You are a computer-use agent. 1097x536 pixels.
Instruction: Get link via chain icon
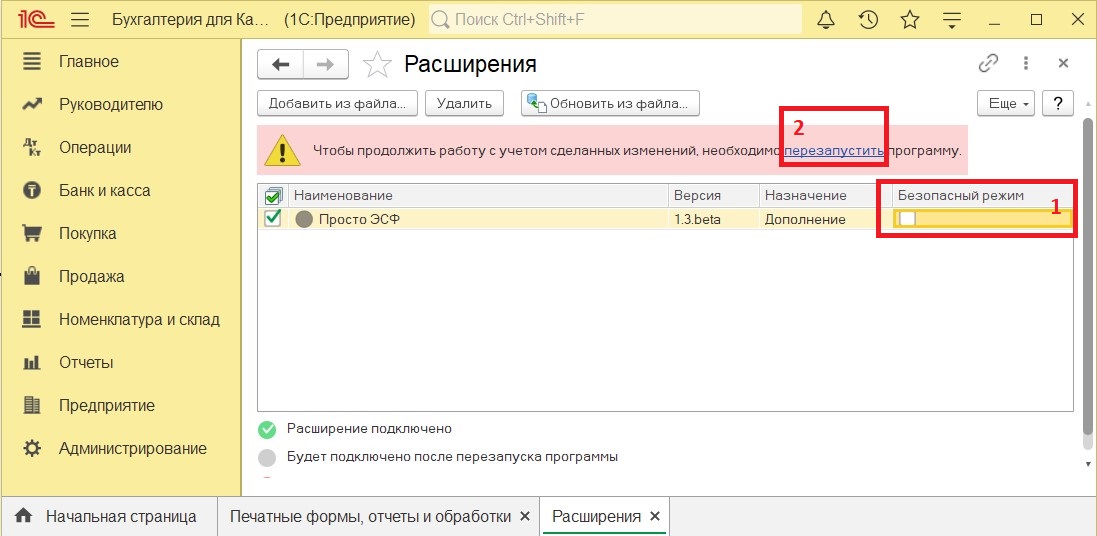point(988,64)
